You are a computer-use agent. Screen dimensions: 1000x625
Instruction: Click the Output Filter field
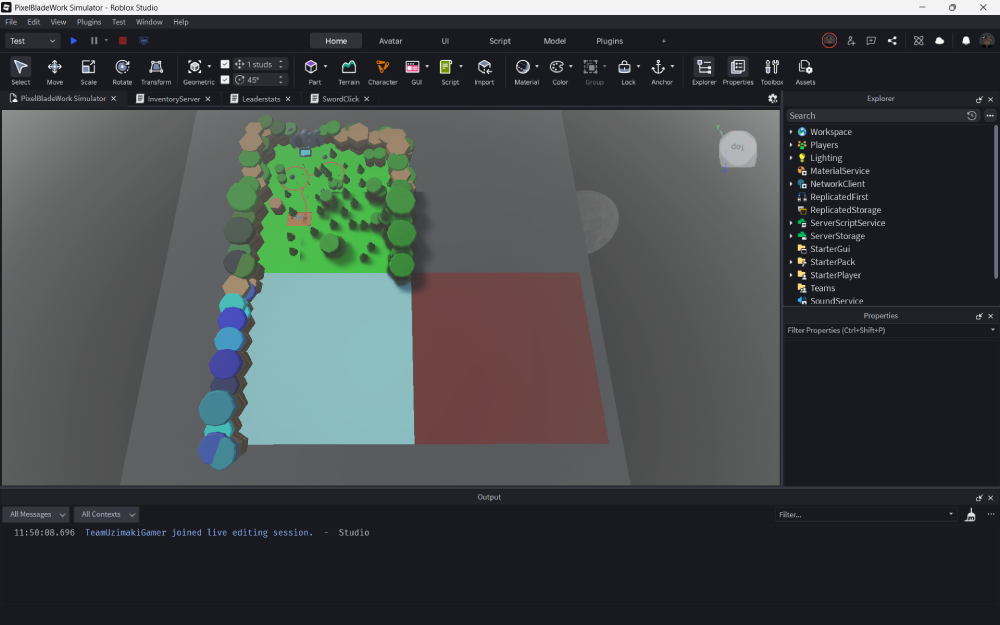pos(865,515)
